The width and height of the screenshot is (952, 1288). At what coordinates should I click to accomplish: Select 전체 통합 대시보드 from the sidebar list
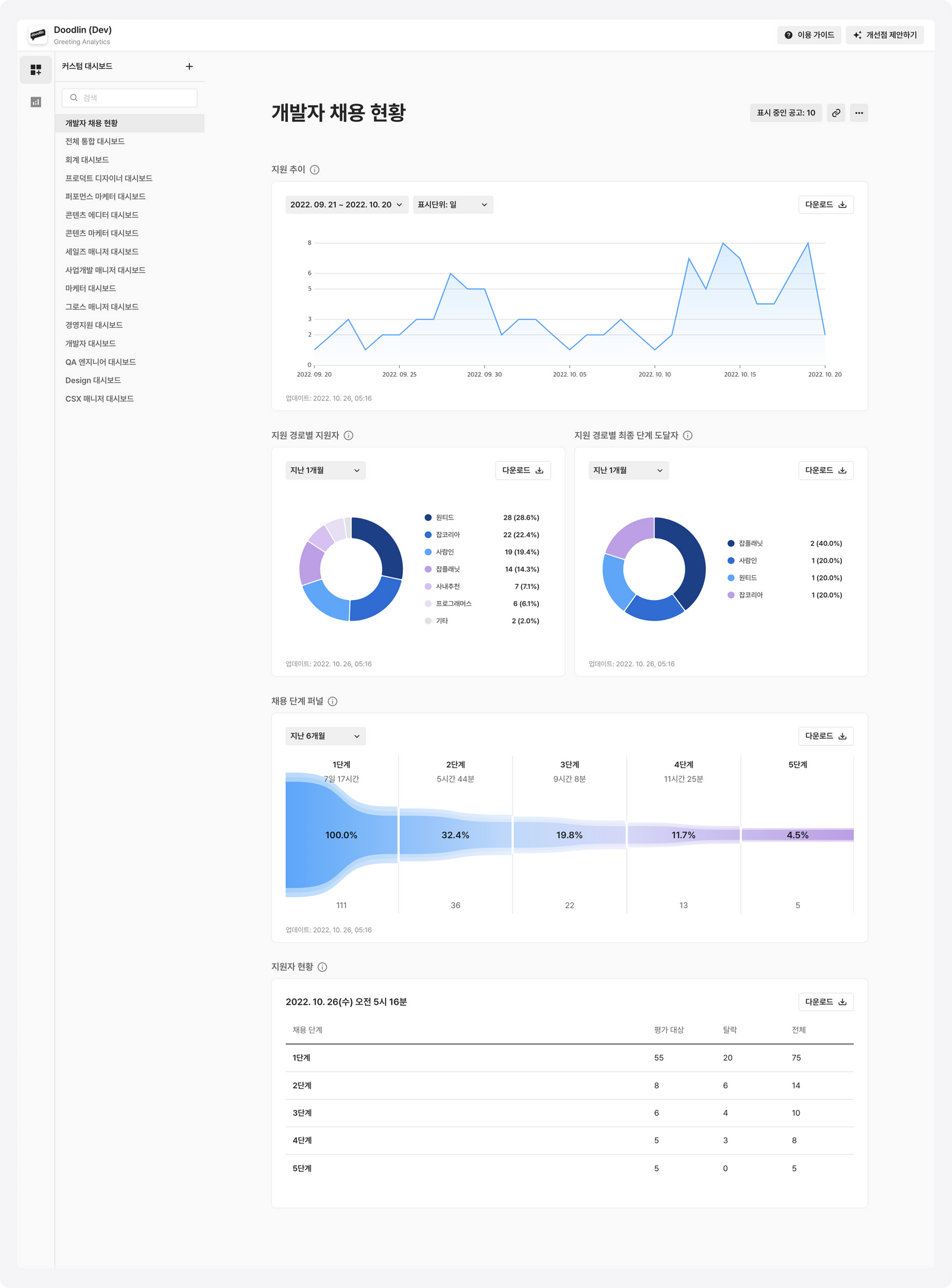[95, 142]
